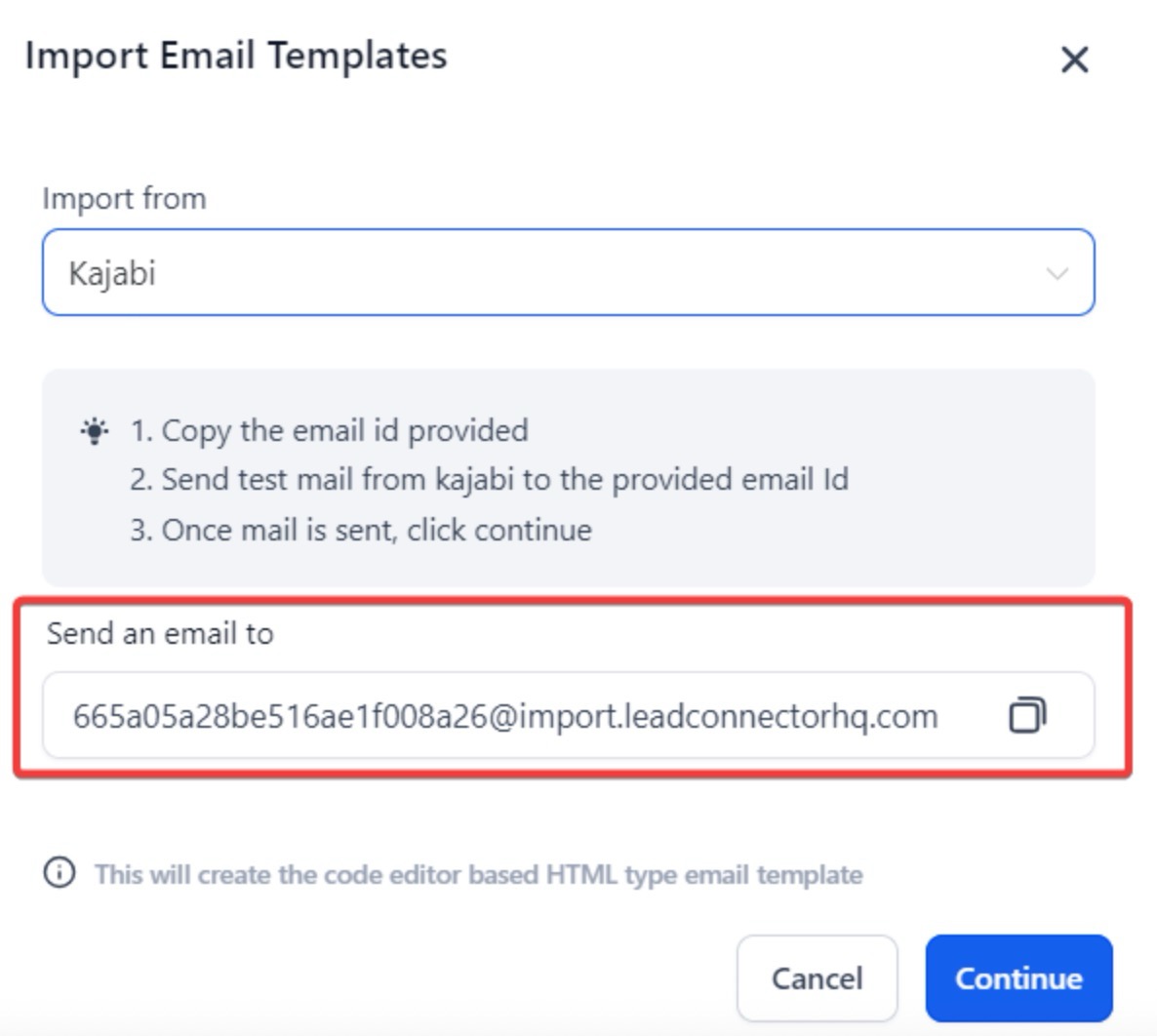This screenshot has height=1036, width=1157.
Task: Click the "import.leadconnectorhq.com" domain text
Action: [728, 716]
